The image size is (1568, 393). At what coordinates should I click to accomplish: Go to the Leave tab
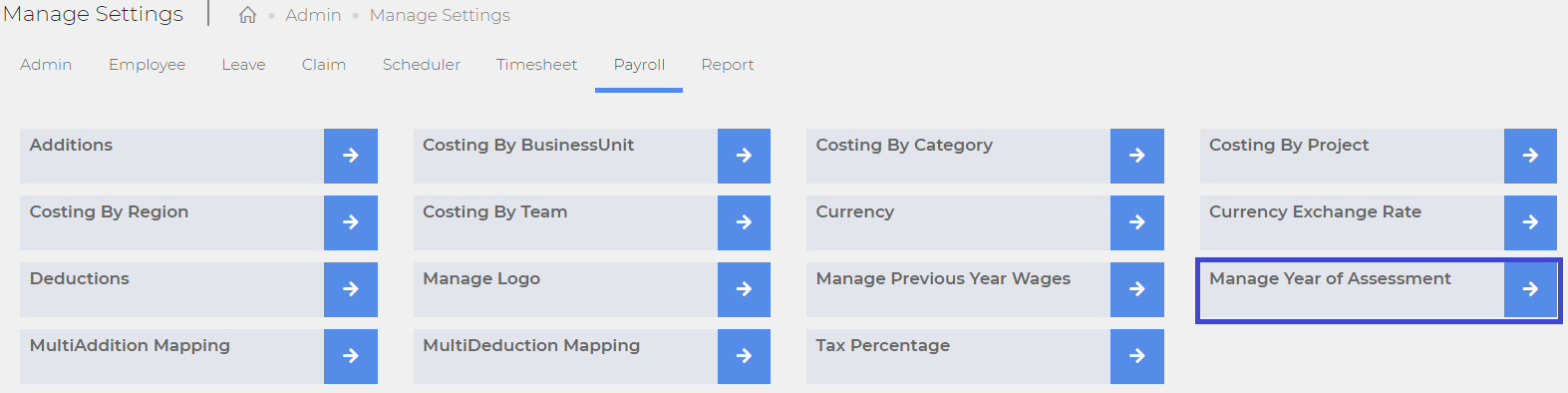click(243, 65)
